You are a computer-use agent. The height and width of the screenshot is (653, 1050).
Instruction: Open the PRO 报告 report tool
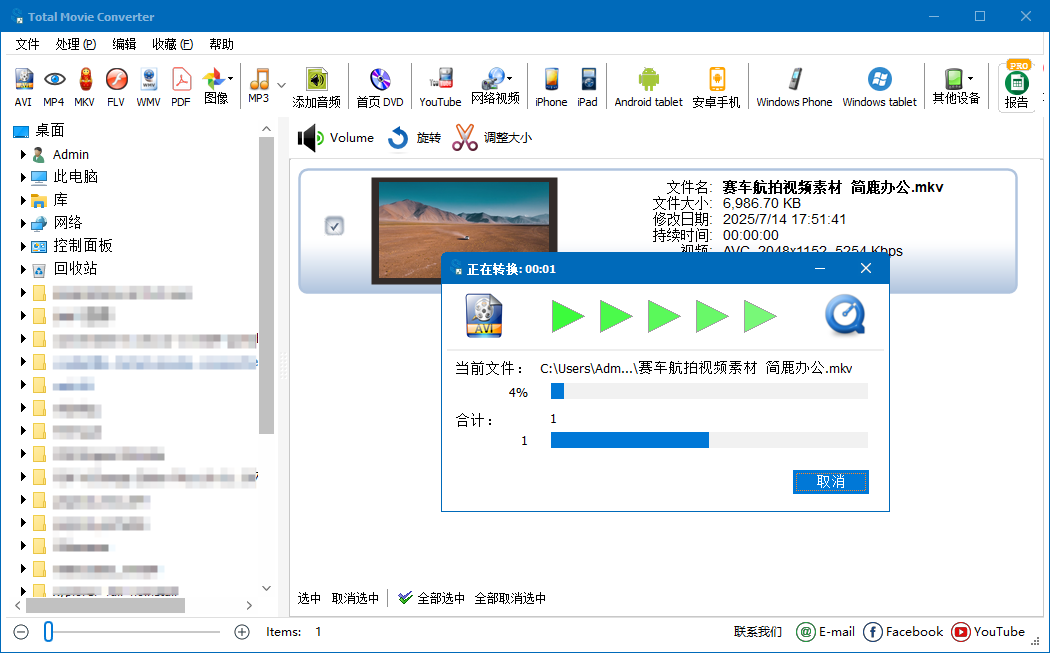point(1016,85)
